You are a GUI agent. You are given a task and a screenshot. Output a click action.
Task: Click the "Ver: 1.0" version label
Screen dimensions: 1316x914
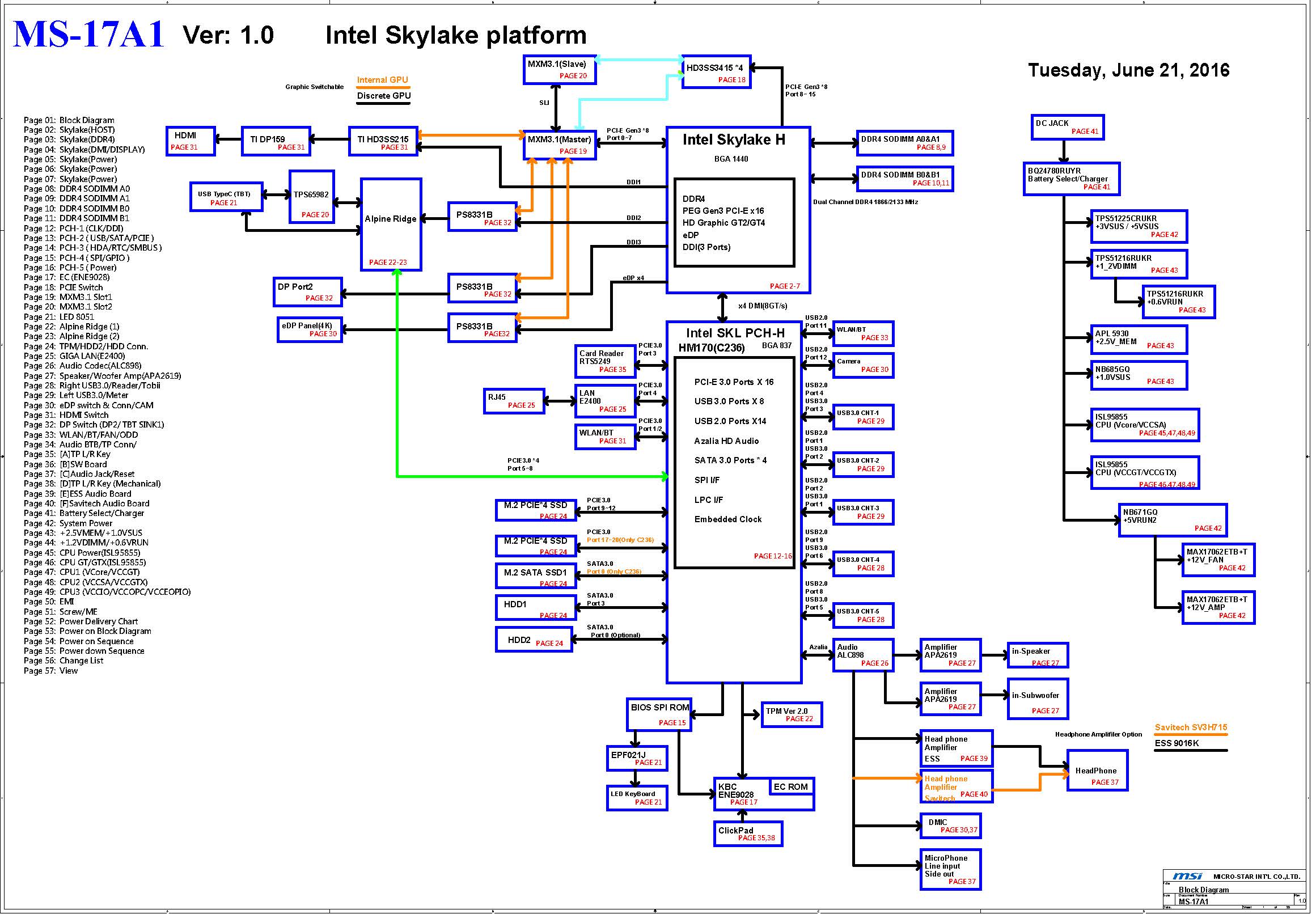[x=228, y=35]
